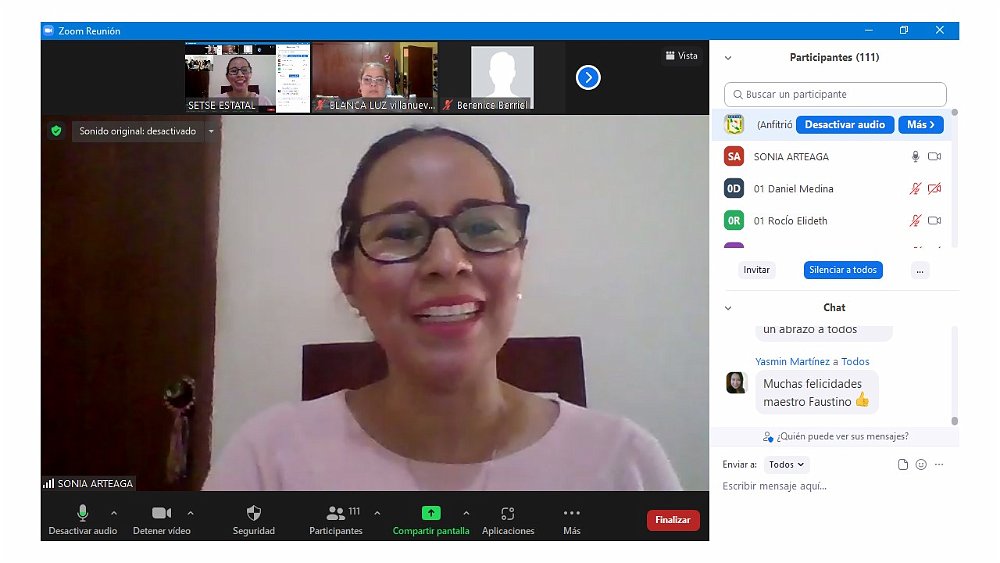The height and width of the screenshot is (563, 1000).
Task: Collapse the Chat panel chevron
Action: click(x=728, y=308)
